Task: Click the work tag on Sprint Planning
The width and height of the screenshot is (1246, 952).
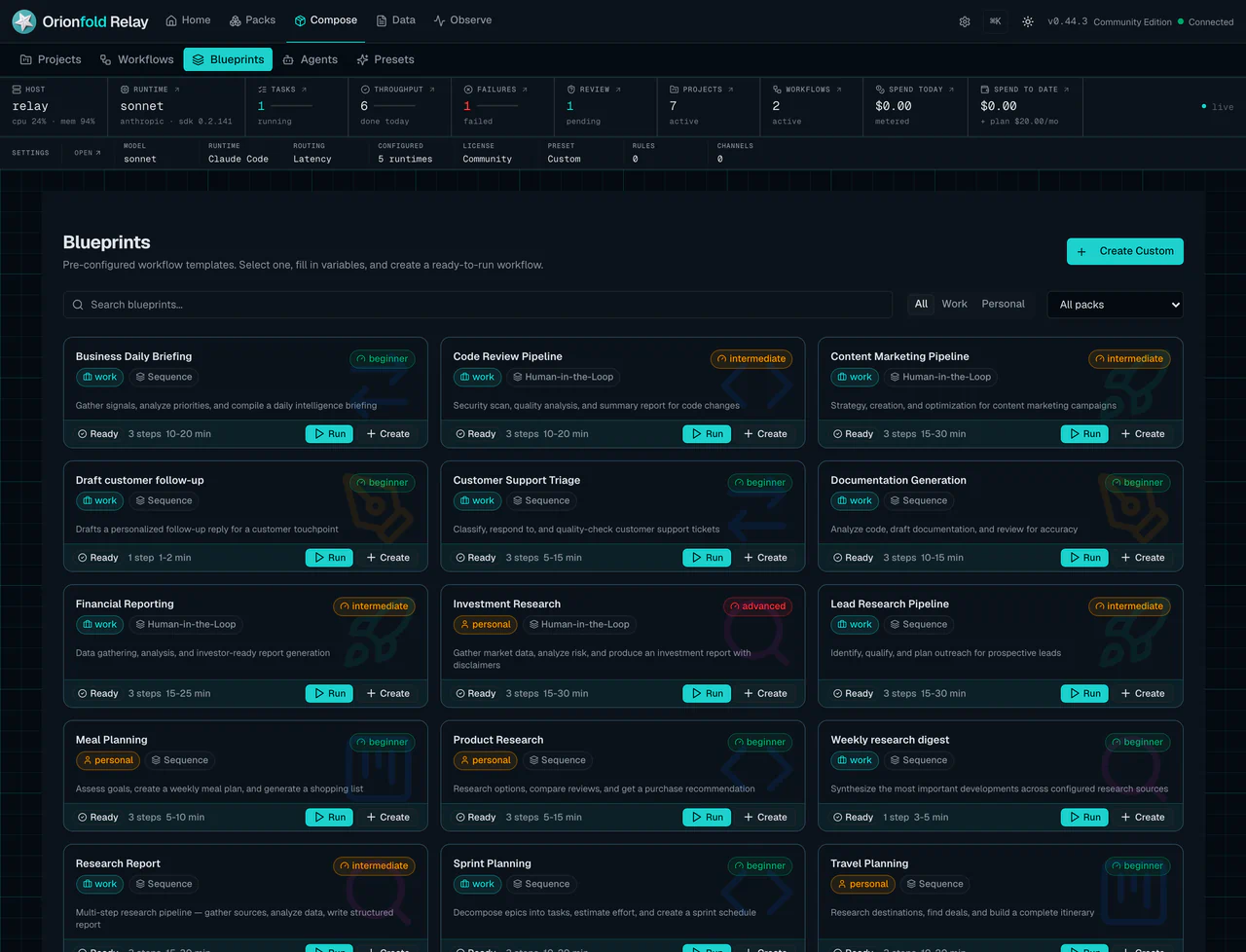Action: click(x=478, y=884)
